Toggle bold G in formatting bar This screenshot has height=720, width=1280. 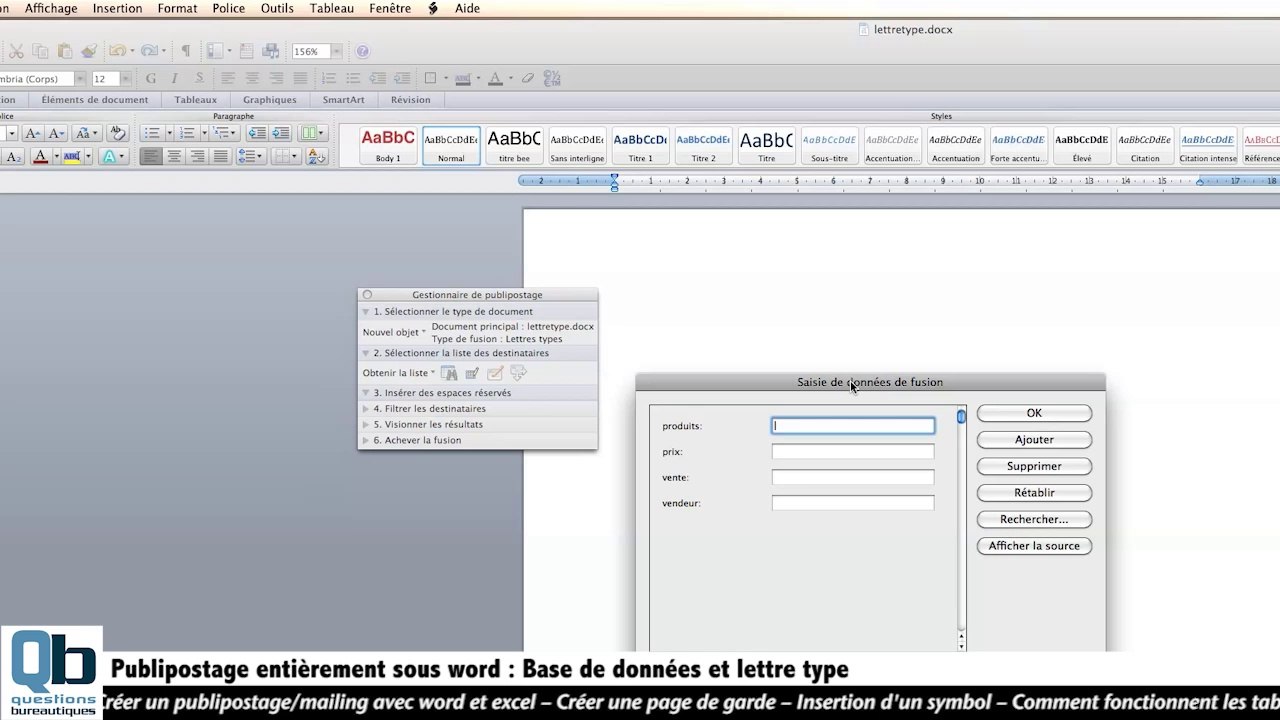pyautogui.click(x=150, y=78)
